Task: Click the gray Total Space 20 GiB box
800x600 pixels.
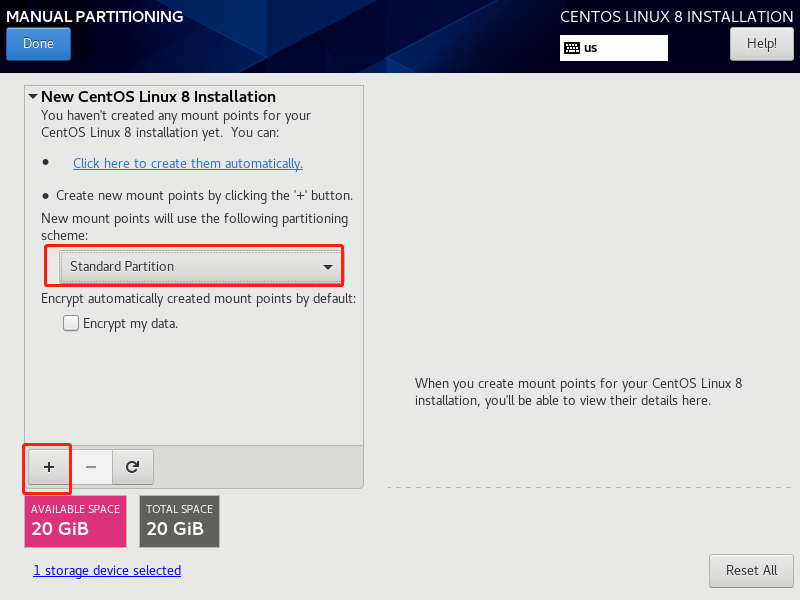Action: tap(179, 520)
